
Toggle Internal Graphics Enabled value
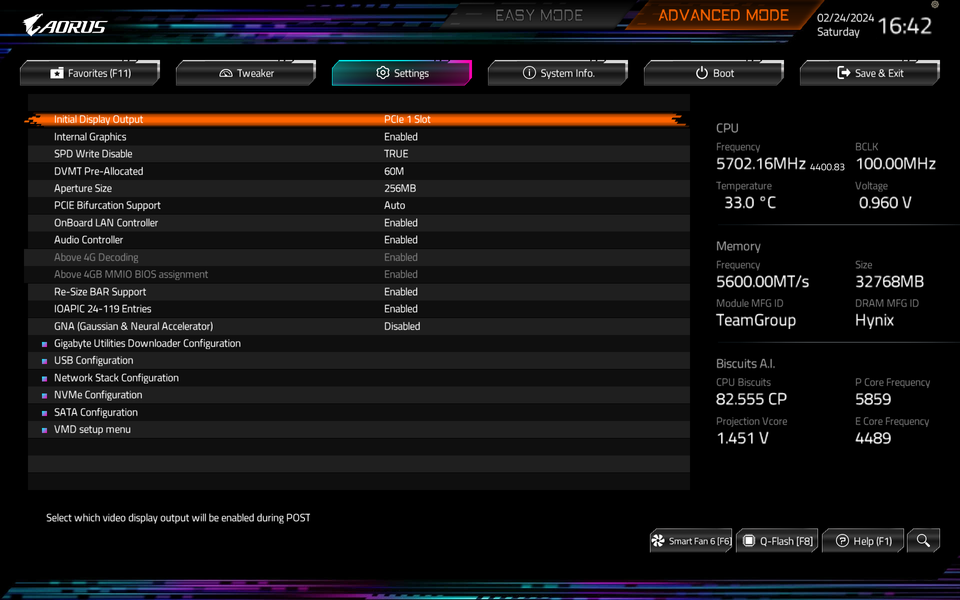[401, 137]
